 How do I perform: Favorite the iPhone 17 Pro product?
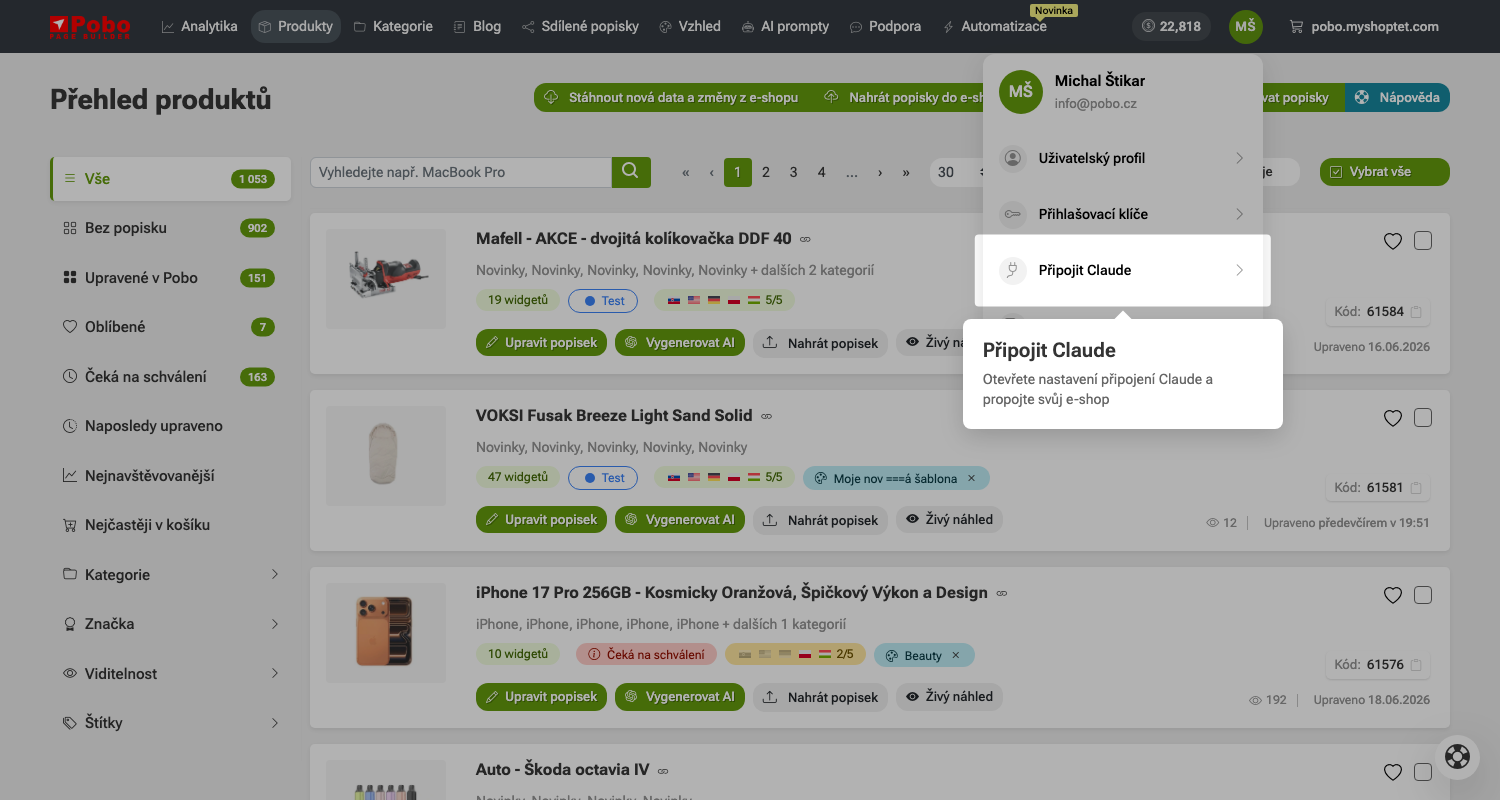tap(1392, 595)
